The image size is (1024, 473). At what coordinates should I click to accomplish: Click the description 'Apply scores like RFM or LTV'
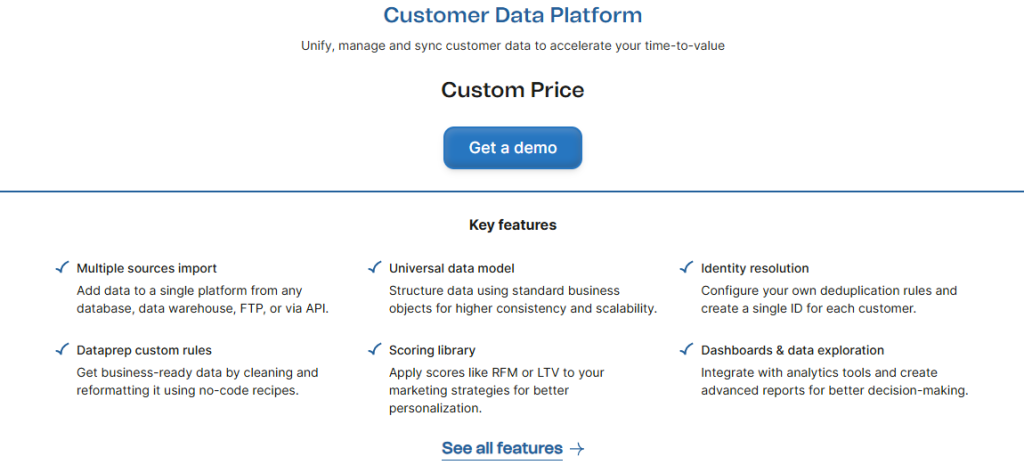tap(497, 391)
